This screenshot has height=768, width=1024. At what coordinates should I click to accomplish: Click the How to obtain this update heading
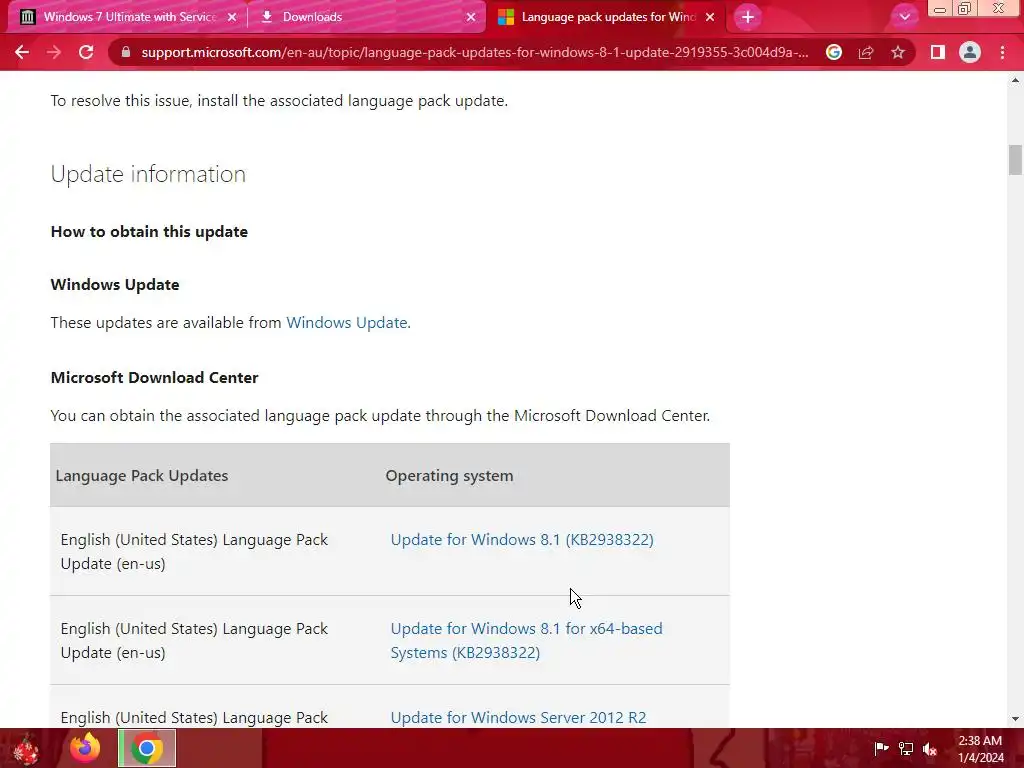coord(149,232)
